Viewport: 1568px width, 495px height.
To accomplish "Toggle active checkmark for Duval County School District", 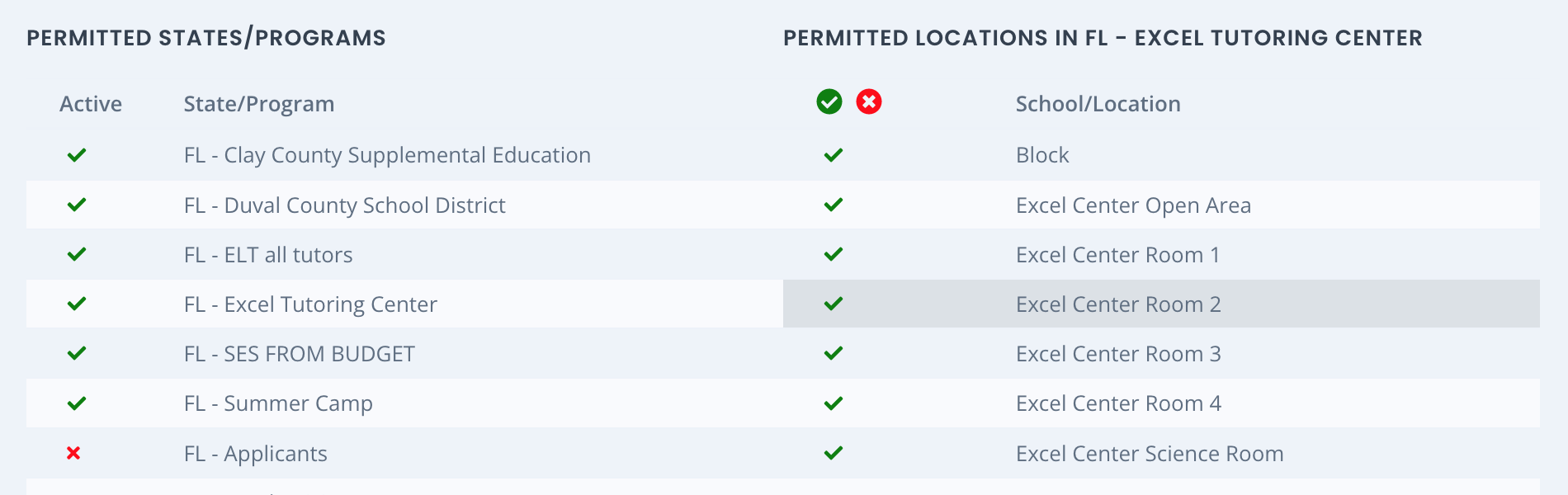I will (77, 205).
